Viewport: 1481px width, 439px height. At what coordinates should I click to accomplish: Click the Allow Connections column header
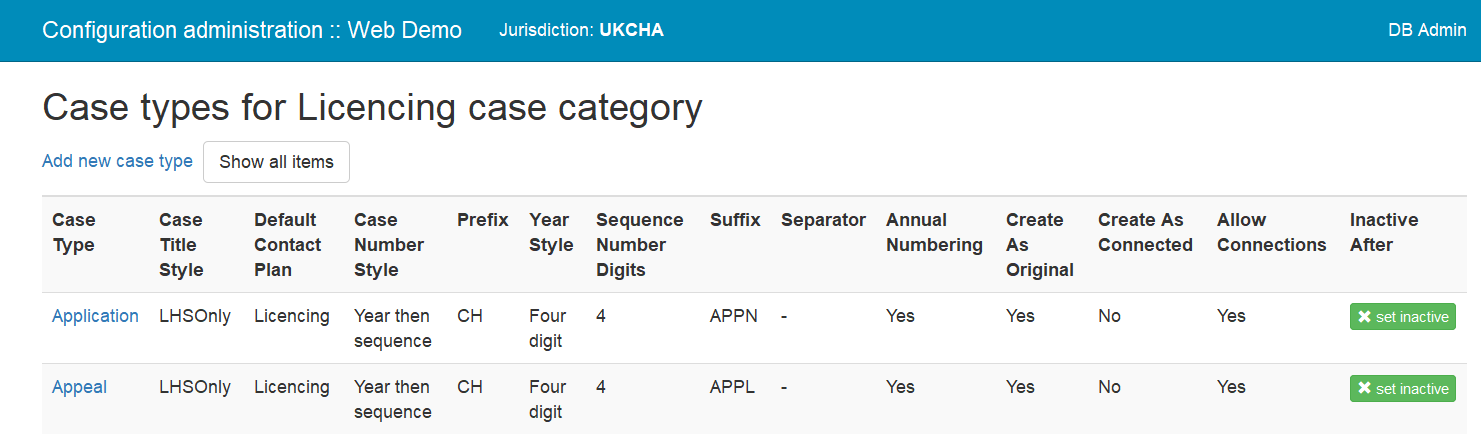pyautogui.click(x=1272, y=232)
